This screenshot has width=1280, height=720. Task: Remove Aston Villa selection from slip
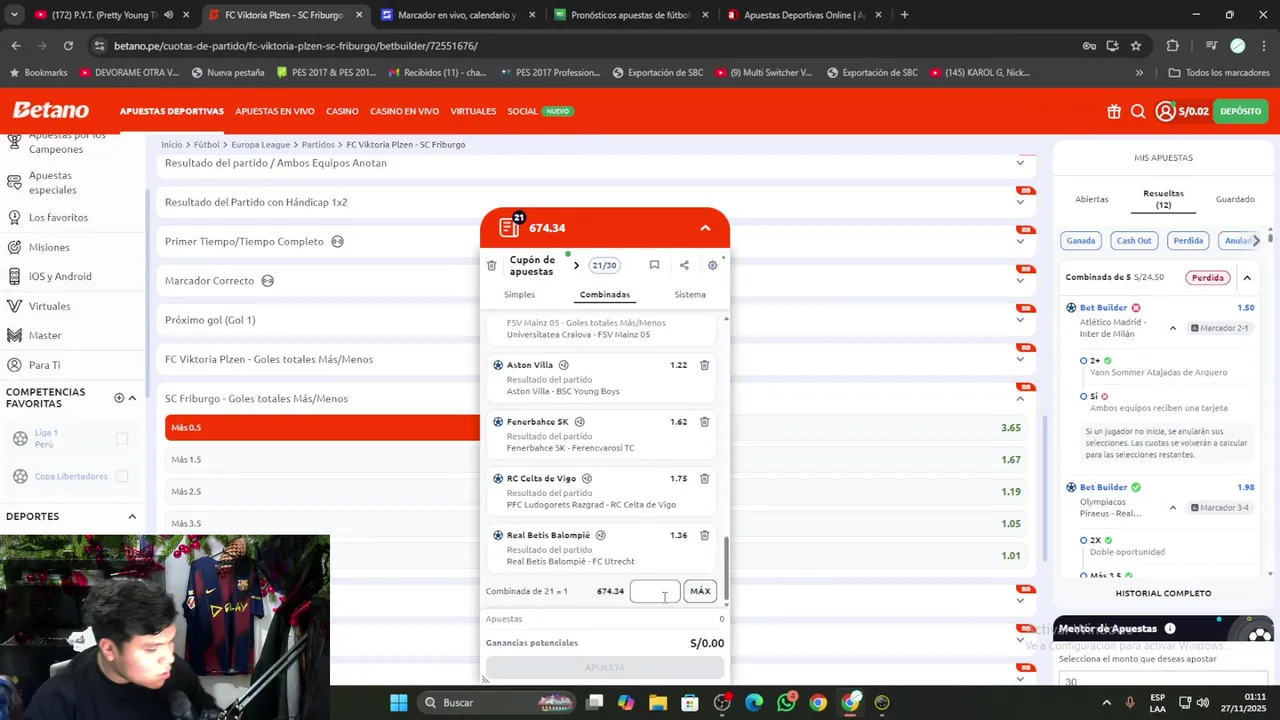(x=704, y=365)
